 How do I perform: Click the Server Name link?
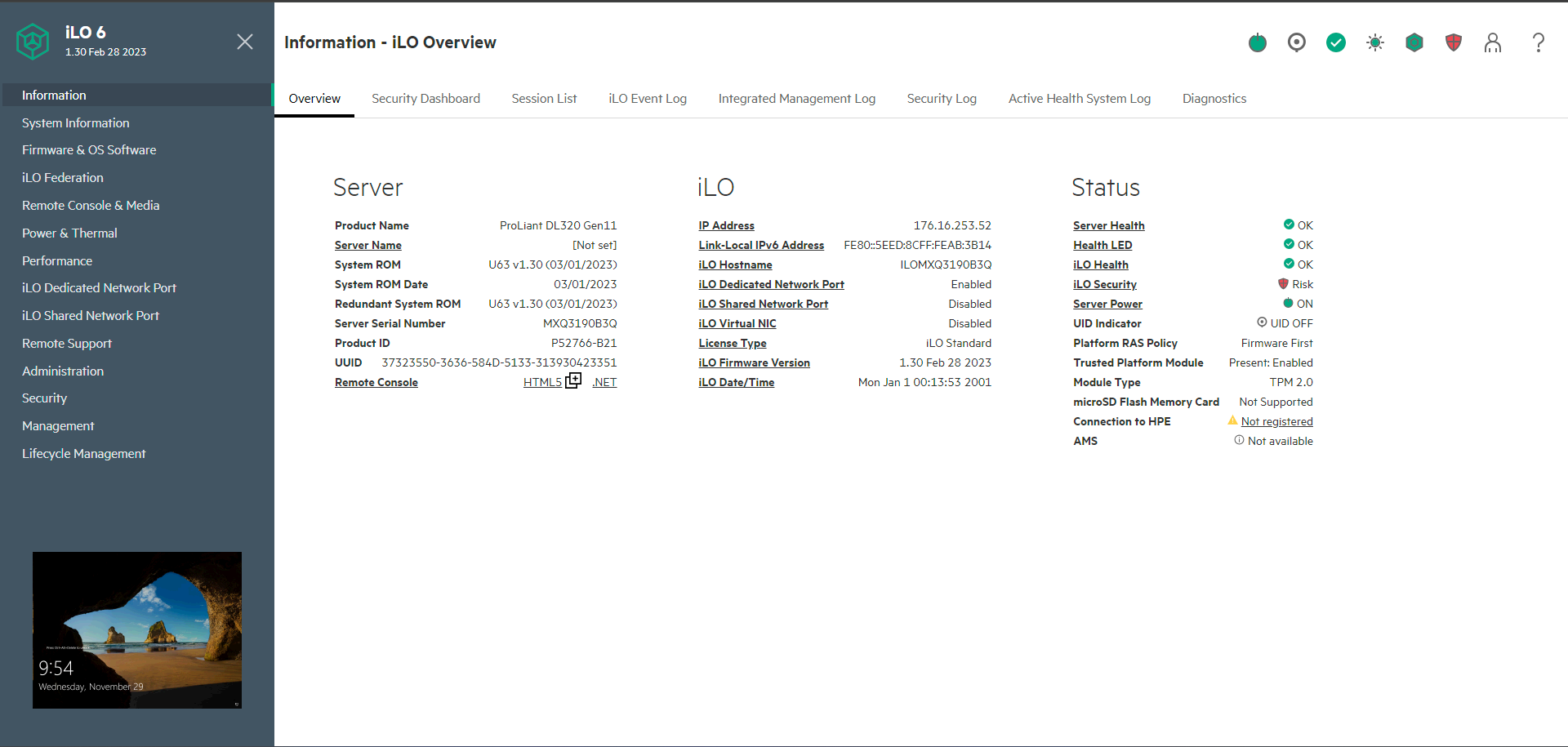[367, 245]
